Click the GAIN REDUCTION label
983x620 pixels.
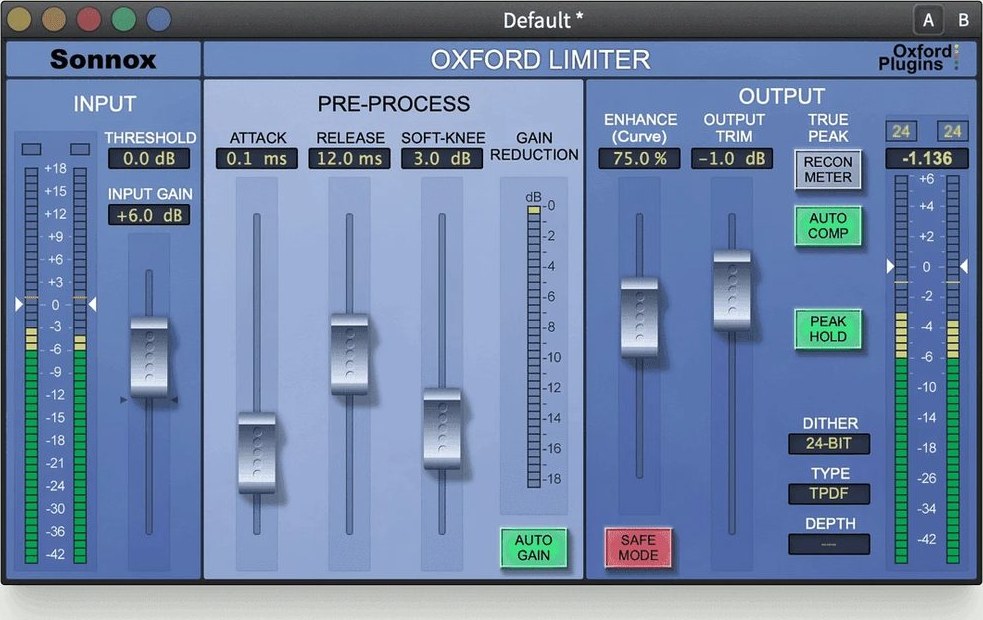click(534, 146)
